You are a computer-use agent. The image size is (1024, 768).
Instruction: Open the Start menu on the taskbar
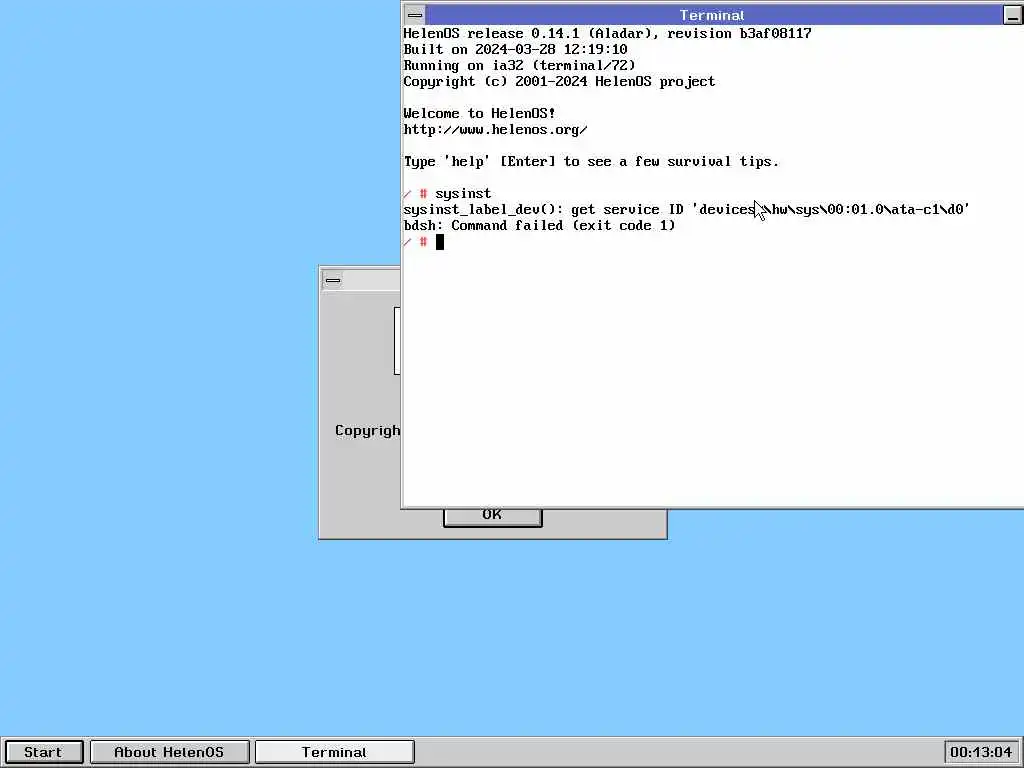(44, 752)
